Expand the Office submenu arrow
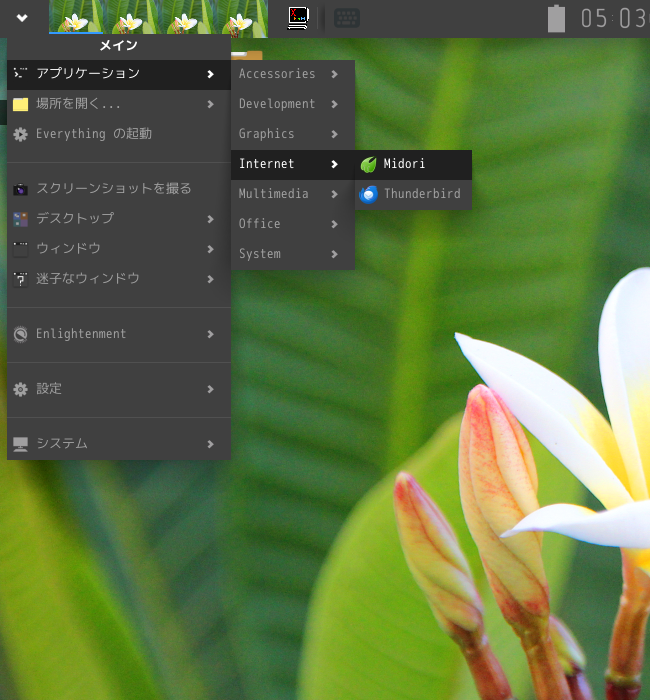Image resolution: width=650 pixels, height=700 pixels. [334, 224]
